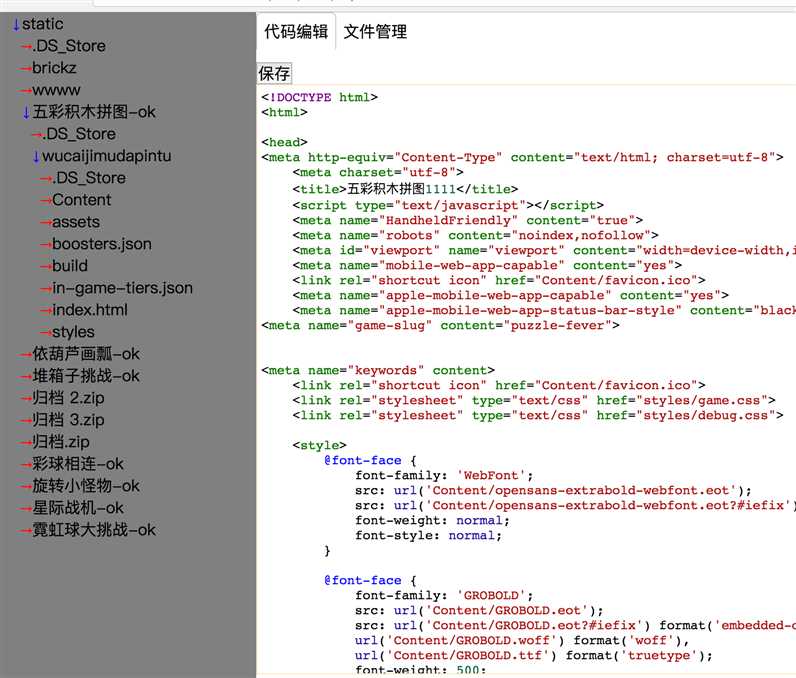Collapse the 五彩积木拼图-ok folder arrow
The height and width of the screenshot is (678, 796).
26,112
